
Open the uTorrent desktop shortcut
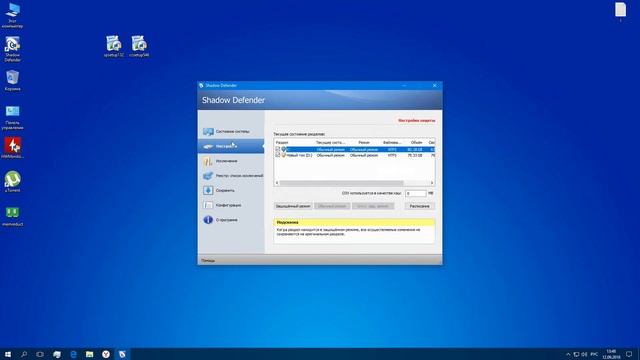pos(12,182)
